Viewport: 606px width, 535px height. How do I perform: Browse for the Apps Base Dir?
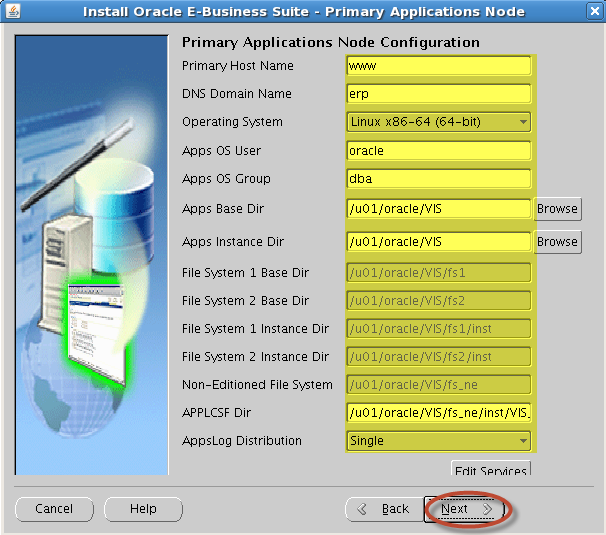point(557,209)
